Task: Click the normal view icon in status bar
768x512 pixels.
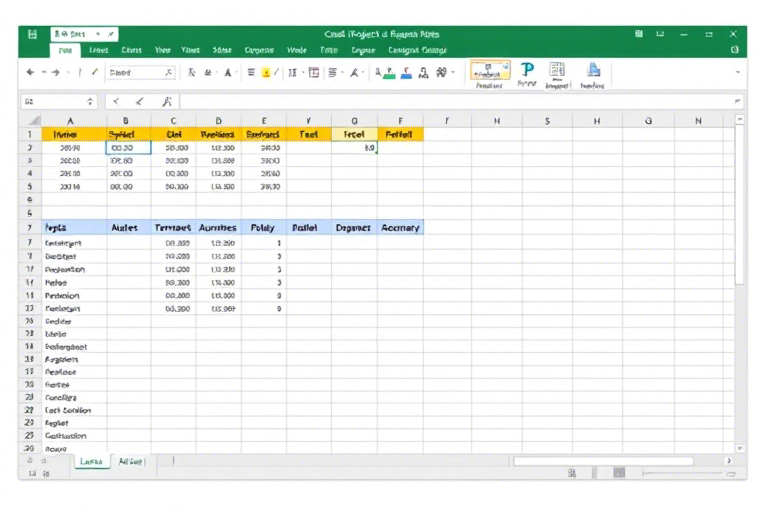Action: 572,473
